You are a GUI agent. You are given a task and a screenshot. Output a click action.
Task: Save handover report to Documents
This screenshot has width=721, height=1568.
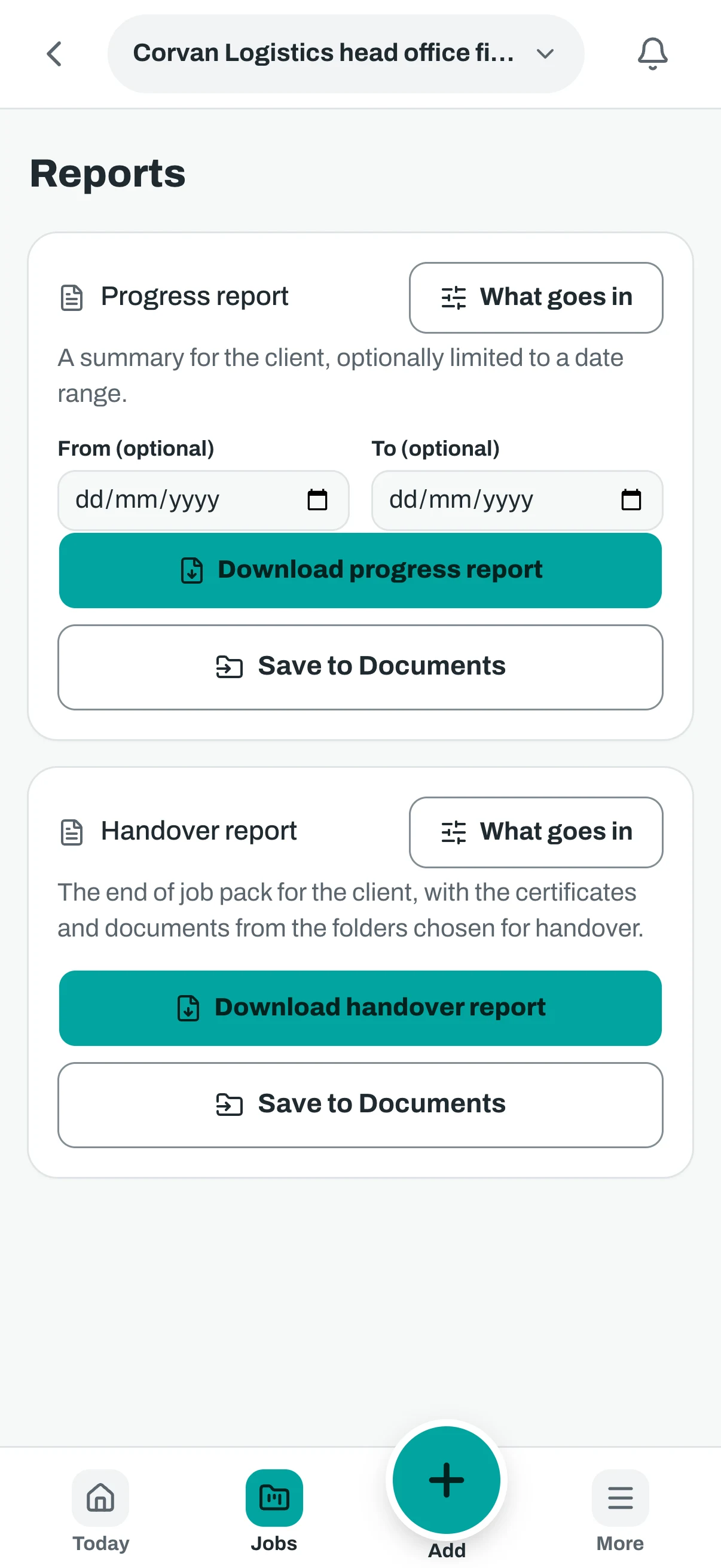tap(360, 1104)
